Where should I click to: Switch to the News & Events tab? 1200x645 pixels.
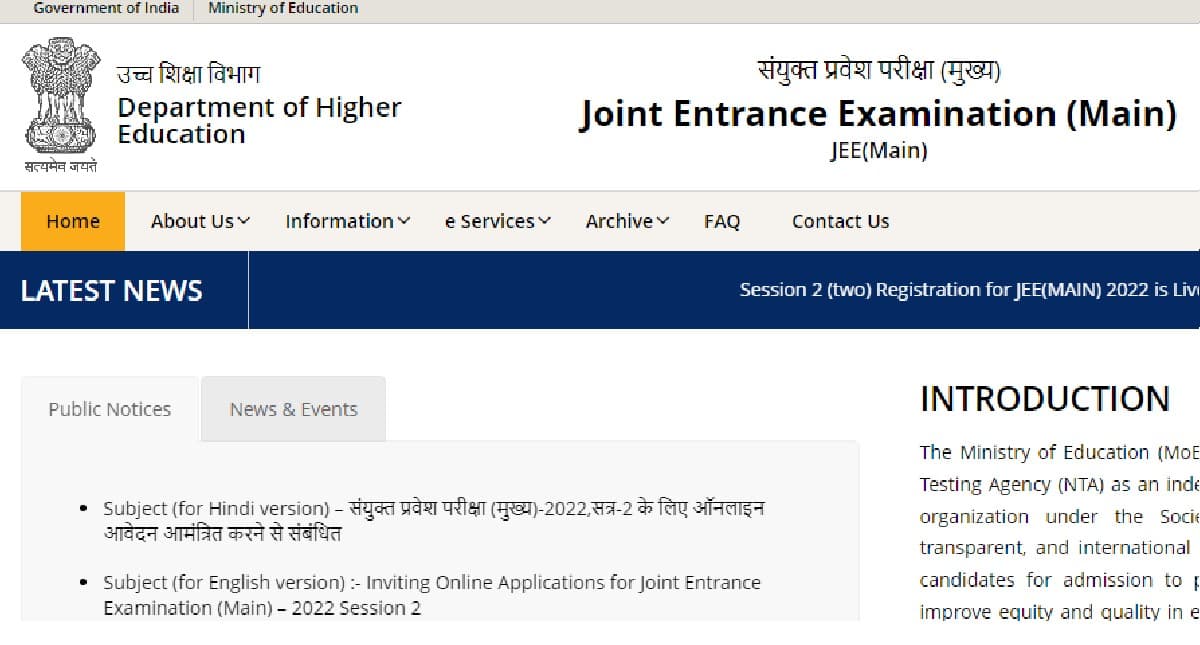293,409
